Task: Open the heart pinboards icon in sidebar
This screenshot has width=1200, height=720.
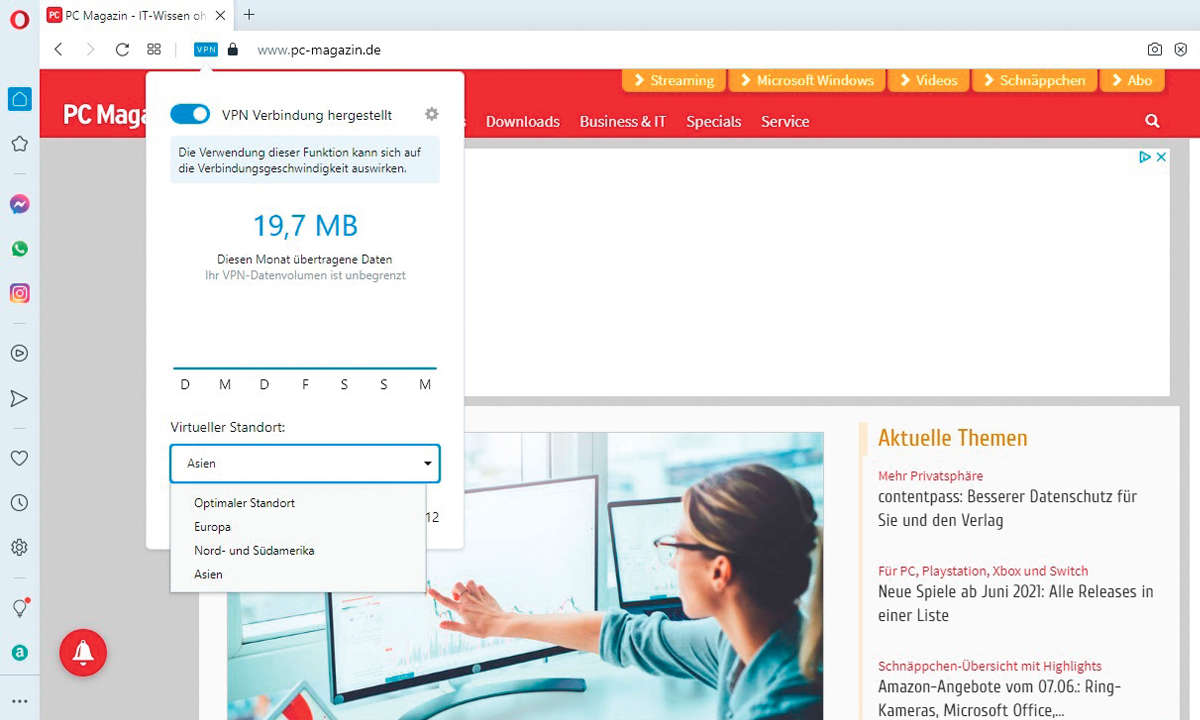Action: 19,458
